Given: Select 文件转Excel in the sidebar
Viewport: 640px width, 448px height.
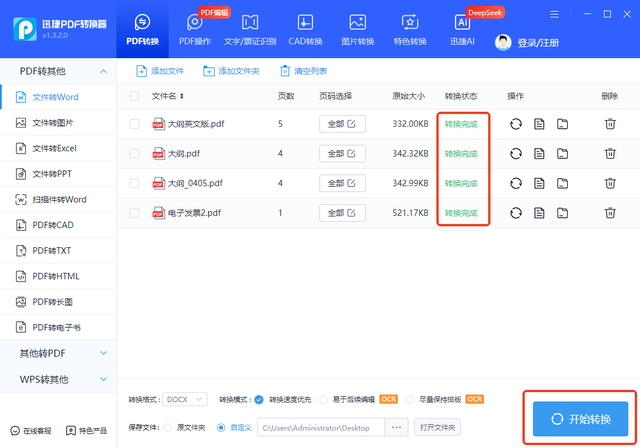Looking at the screenshot, I should (x=54, y=148).
